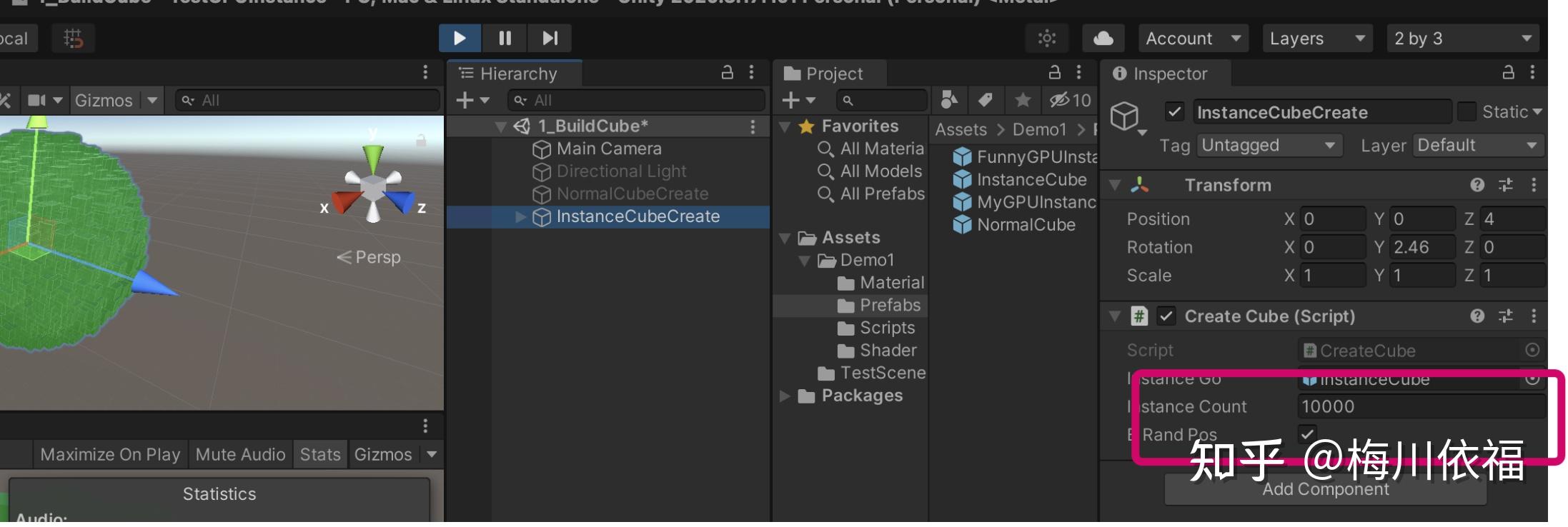Expand the InstanceCubeCreate hierarchy item
The width and height of the screenshot is (1568, 527).
pyautogui.click(x=521, y=216)
